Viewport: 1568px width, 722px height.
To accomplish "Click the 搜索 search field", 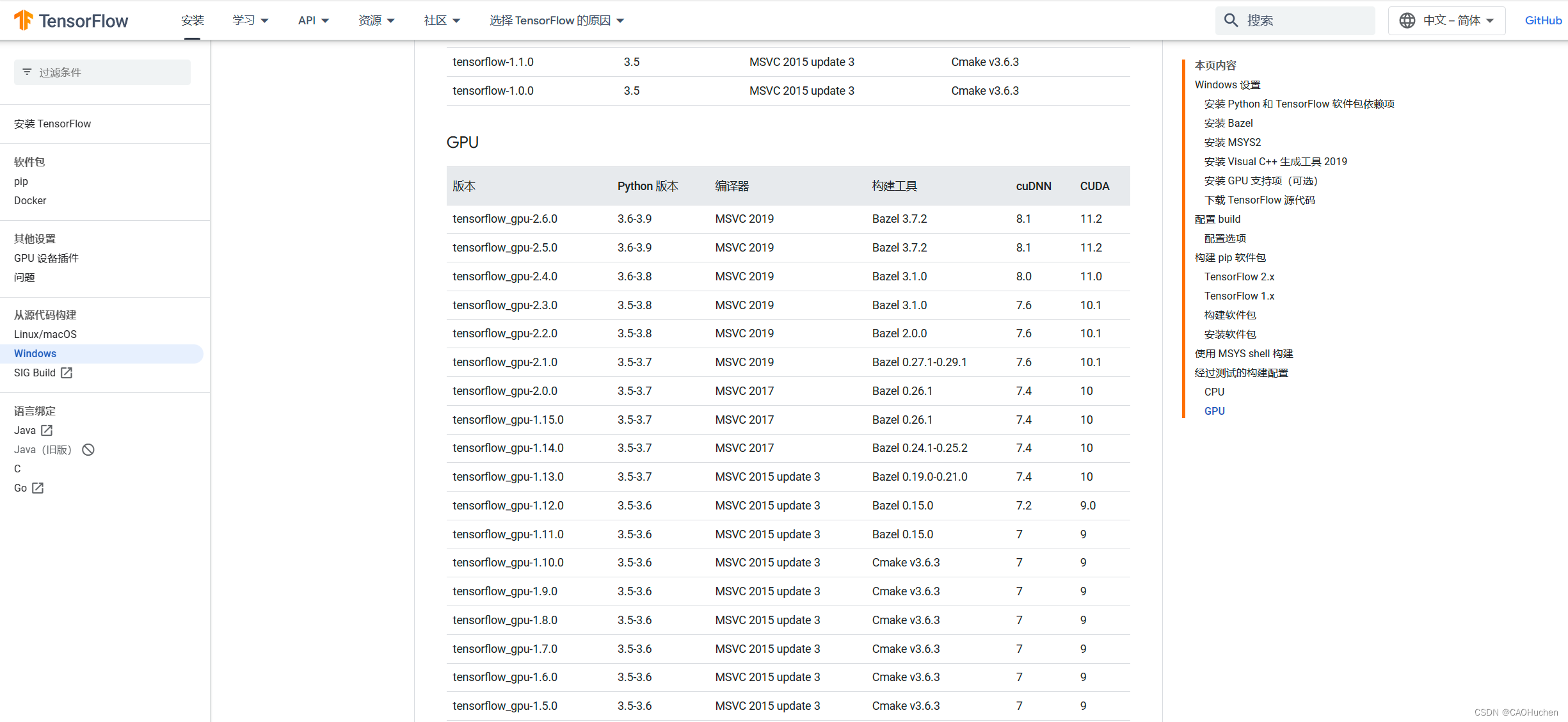I will tap(1295, 20).
